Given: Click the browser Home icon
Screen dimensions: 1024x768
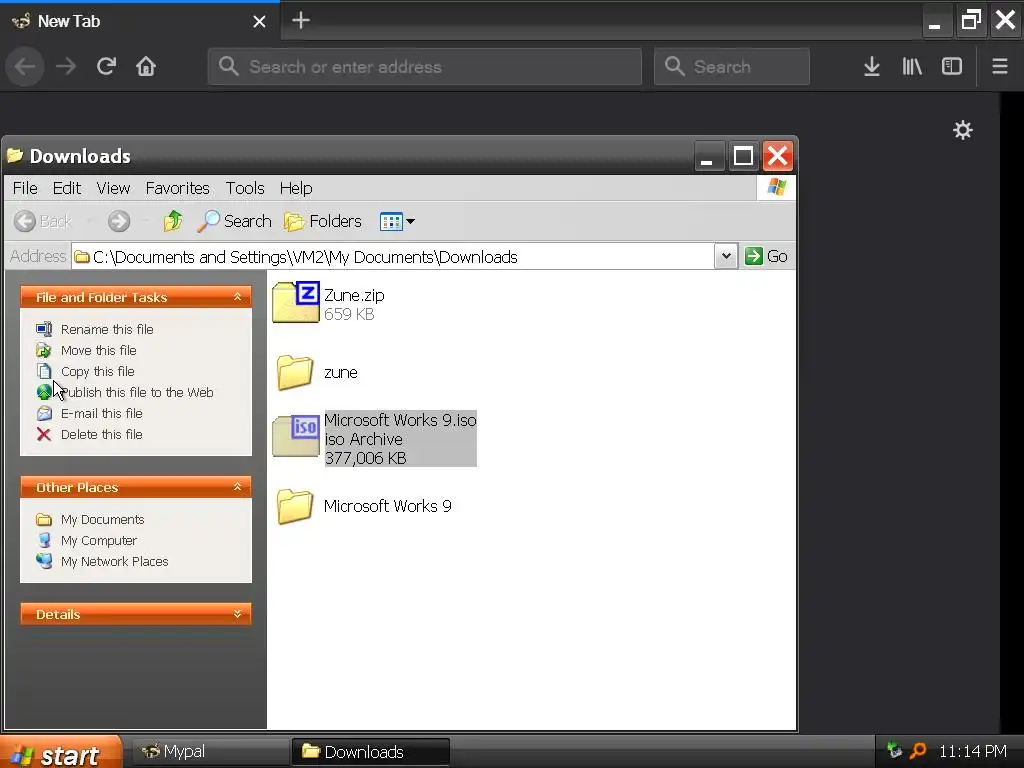Looking at the screenshot, I should click(x=146, y=66).
